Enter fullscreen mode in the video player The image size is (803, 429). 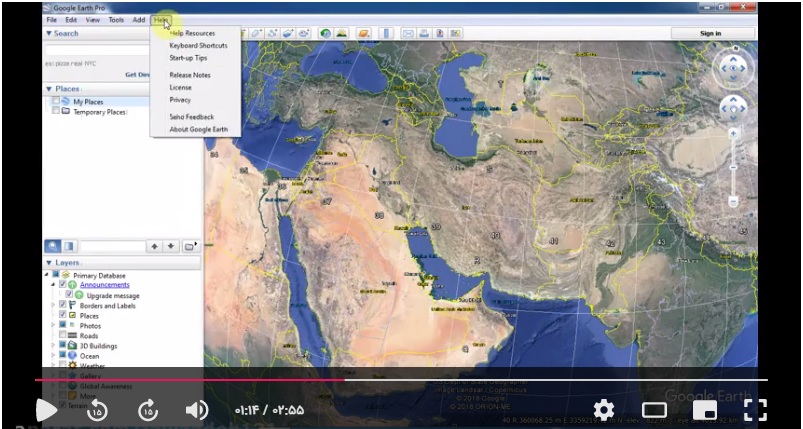coord(755,409)
